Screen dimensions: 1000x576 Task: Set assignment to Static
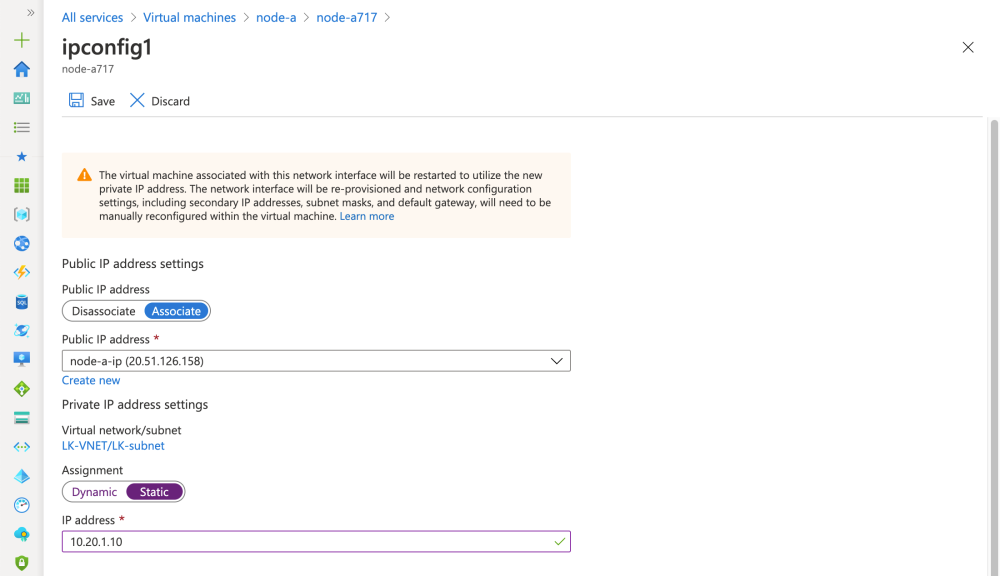point(154,492)
